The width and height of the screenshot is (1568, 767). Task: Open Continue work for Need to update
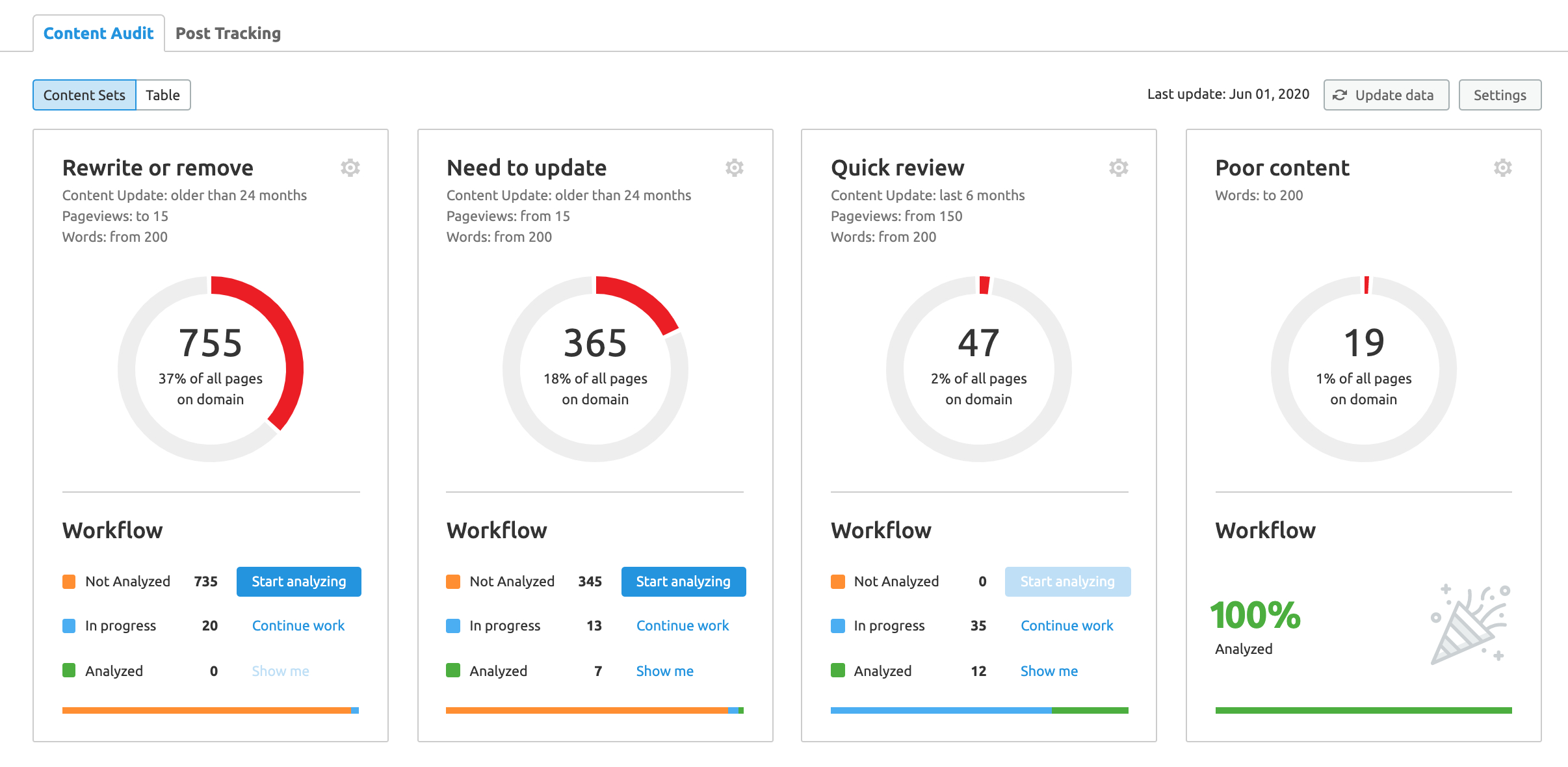tap(682, 625)
